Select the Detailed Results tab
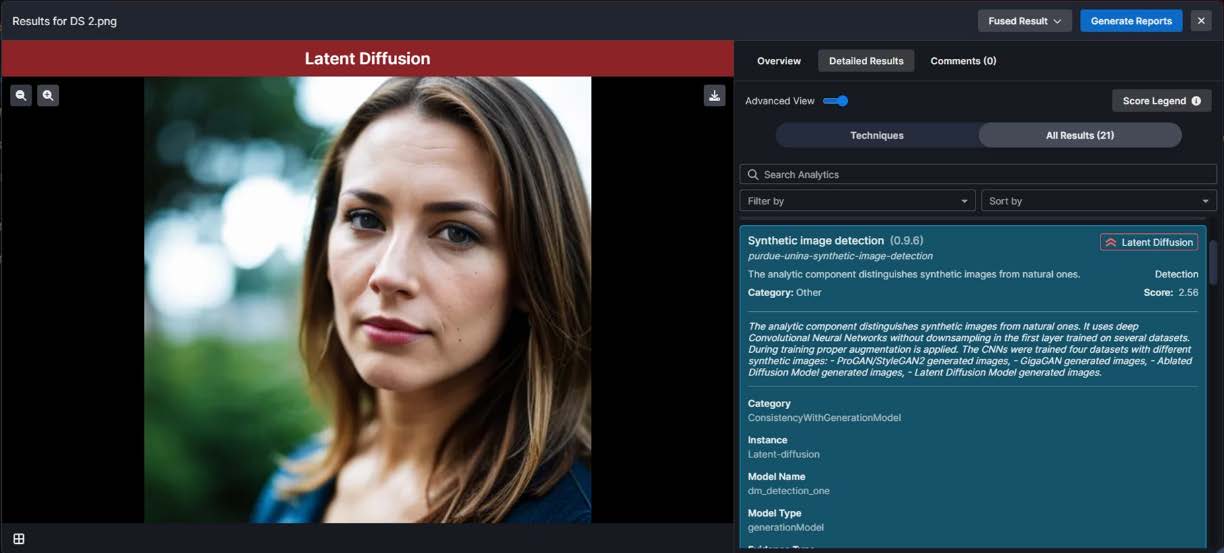1224x553 pixels. click(866, 61)
